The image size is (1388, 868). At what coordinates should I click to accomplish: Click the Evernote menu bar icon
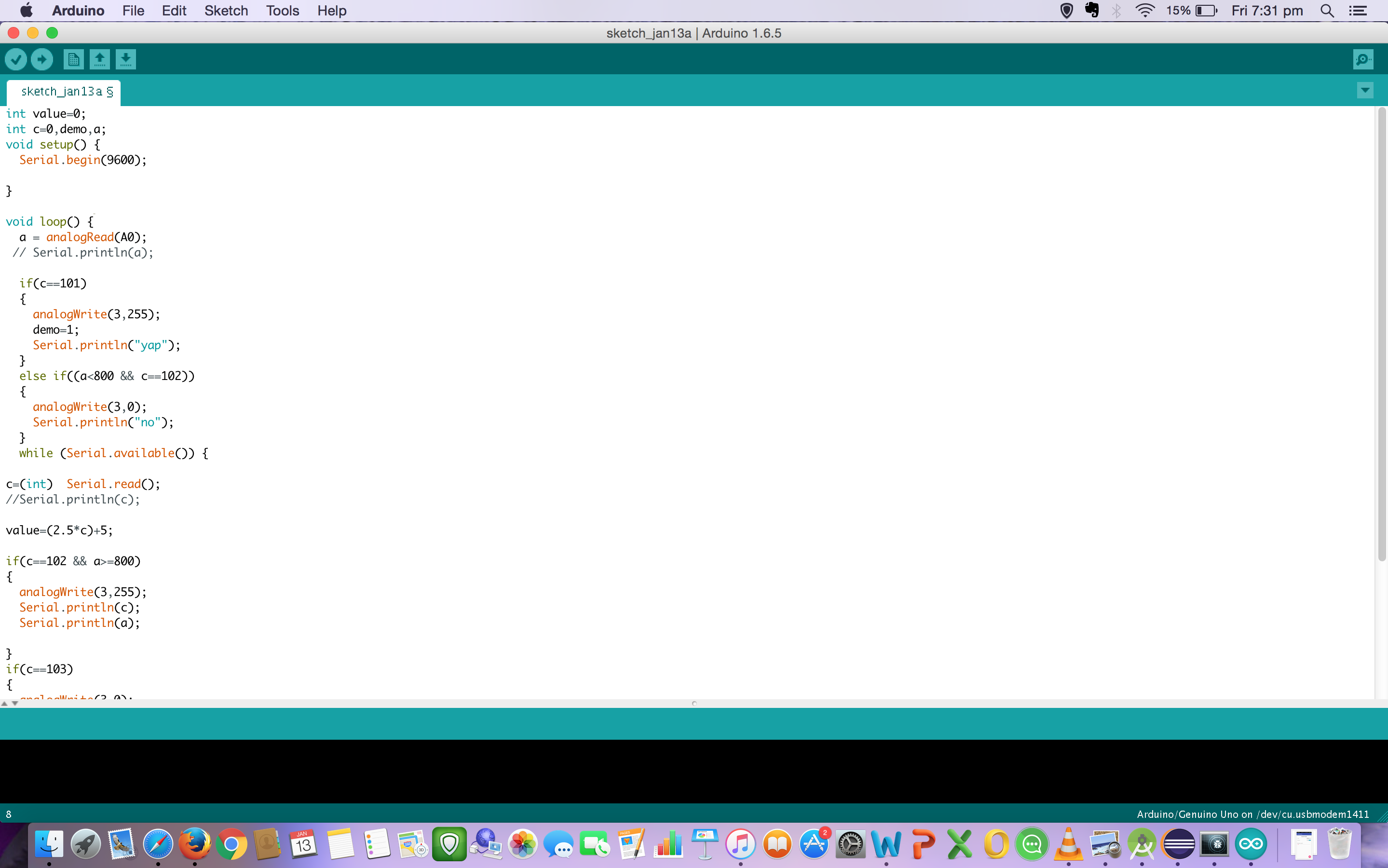tap(1092, 10)
